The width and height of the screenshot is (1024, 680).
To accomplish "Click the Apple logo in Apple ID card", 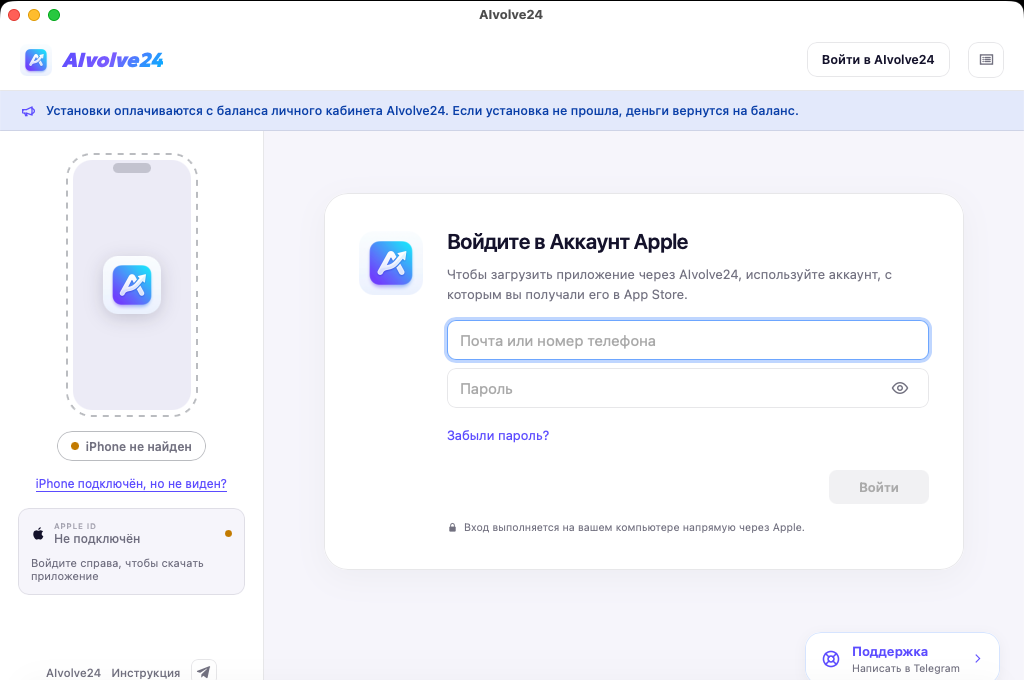I will click(39, 533).
